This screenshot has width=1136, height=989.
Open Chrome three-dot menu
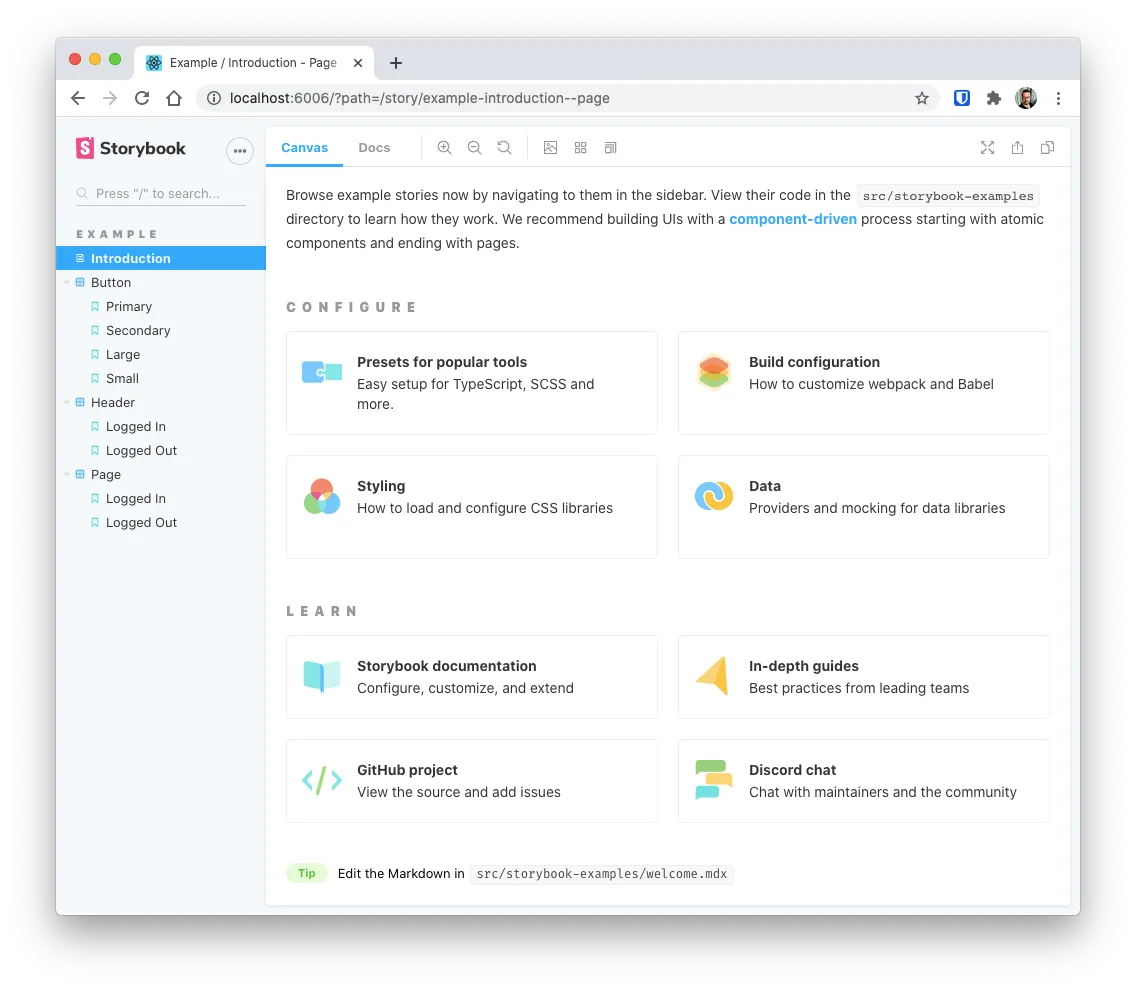coord(1058,99)
